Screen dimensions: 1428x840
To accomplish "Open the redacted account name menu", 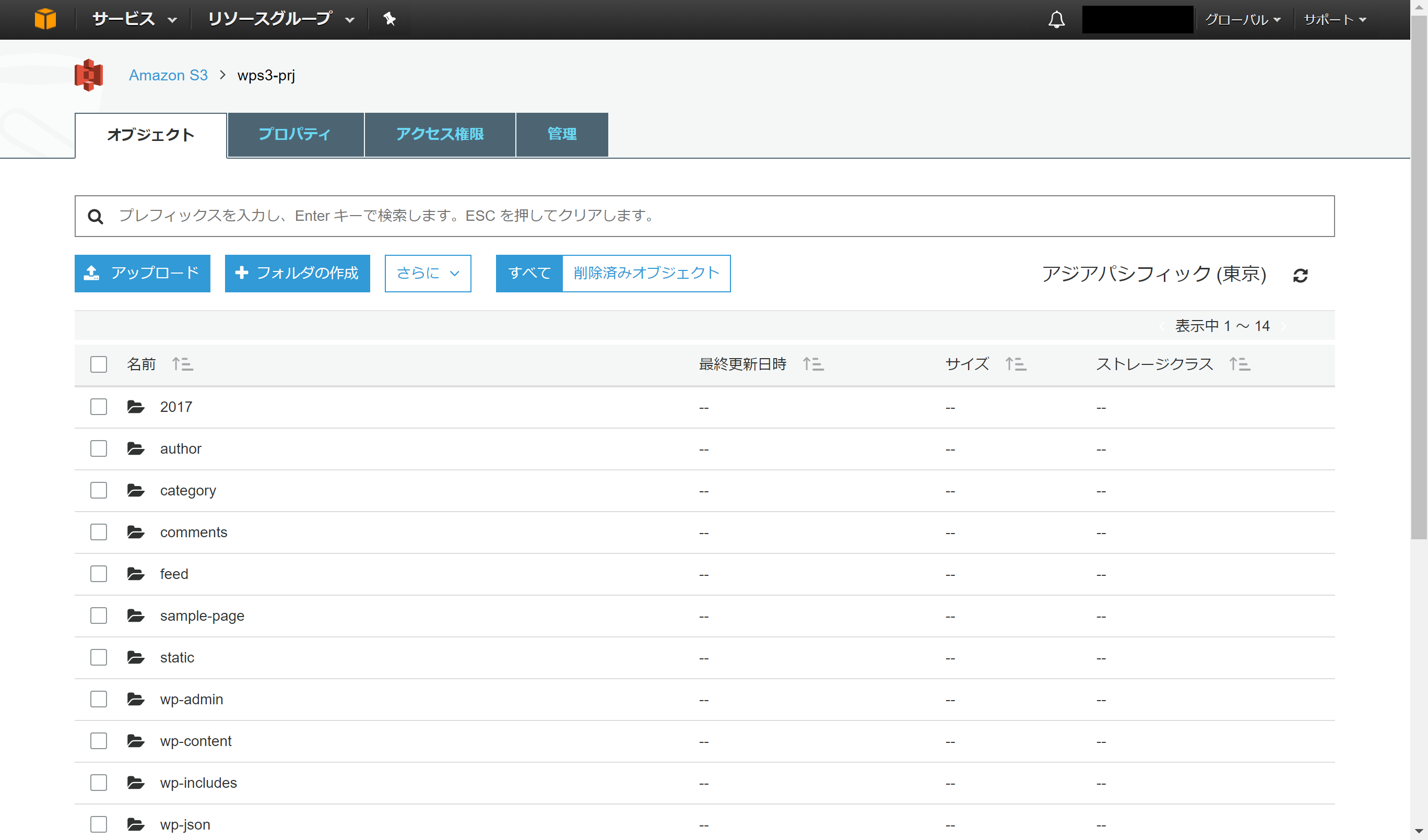I will click(x=1137, y=19).
